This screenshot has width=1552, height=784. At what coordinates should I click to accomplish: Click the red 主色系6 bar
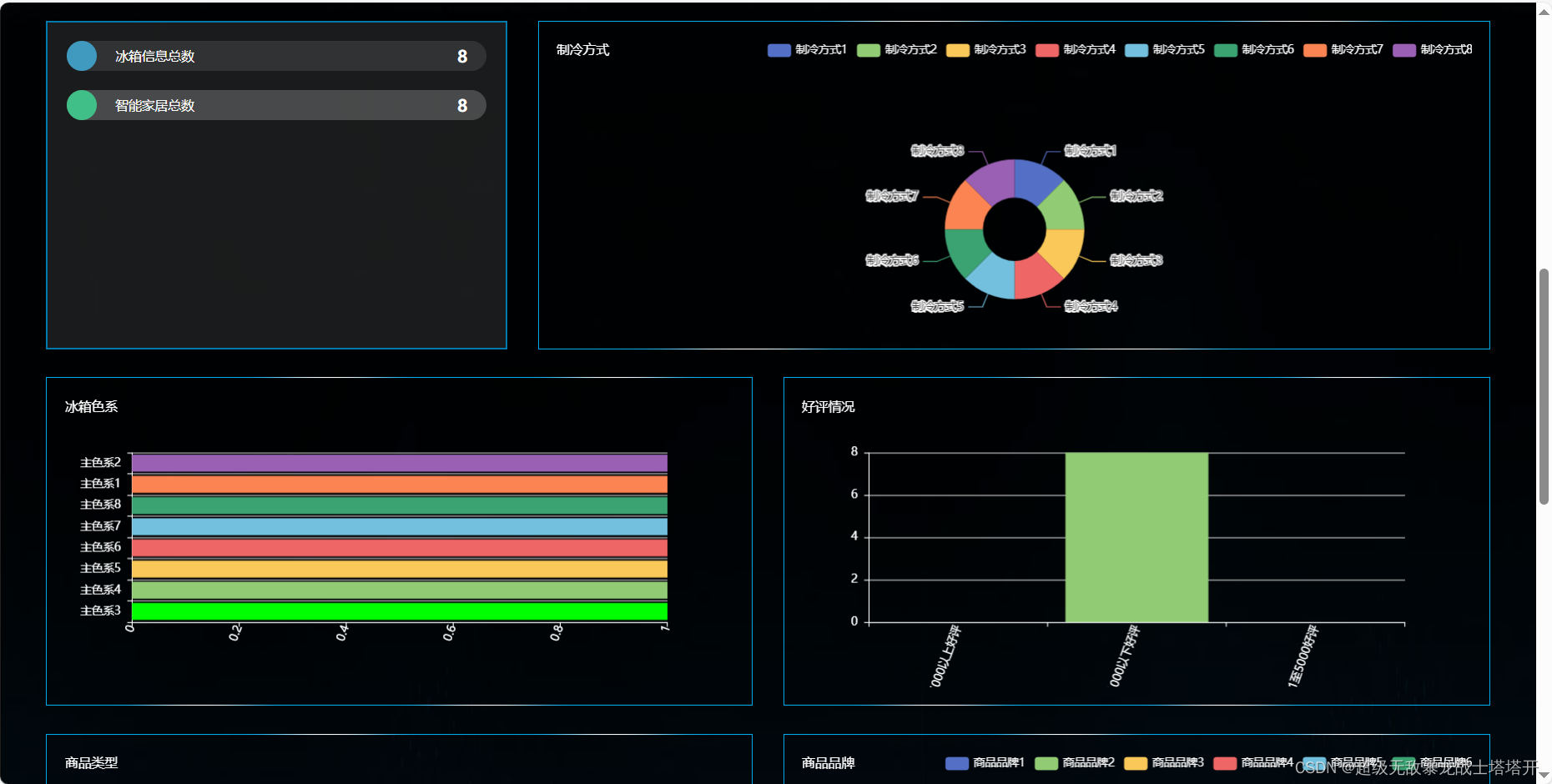(400, 548)
